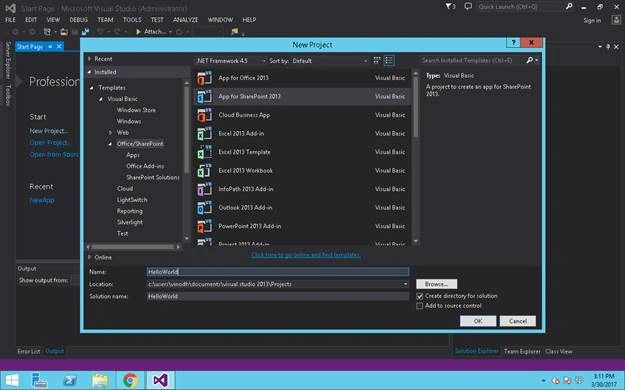This screenshot has width=625, height=390.
Task: Choose the InfoPath 2013 Add-in icon
Action: point(204,189)
